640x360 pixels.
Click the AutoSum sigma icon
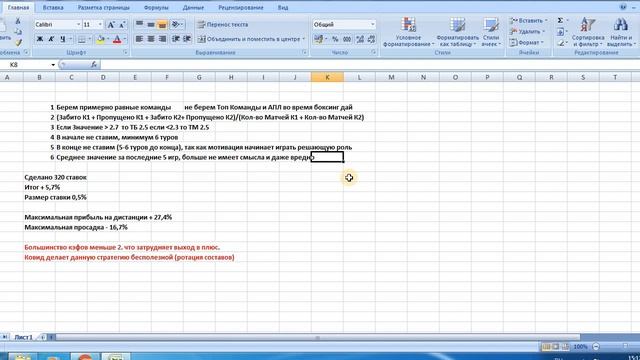[x=560, y=20]
